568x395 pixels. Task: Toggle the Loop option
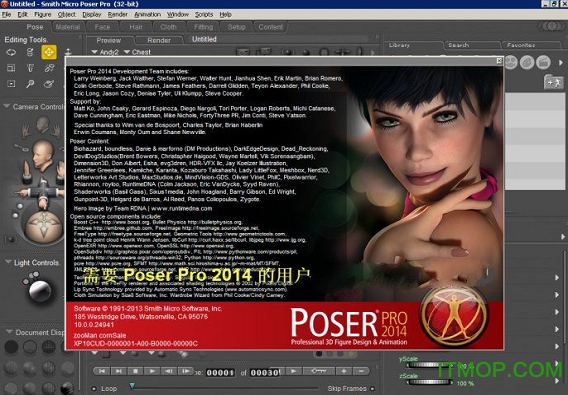(x=95, y=388)
